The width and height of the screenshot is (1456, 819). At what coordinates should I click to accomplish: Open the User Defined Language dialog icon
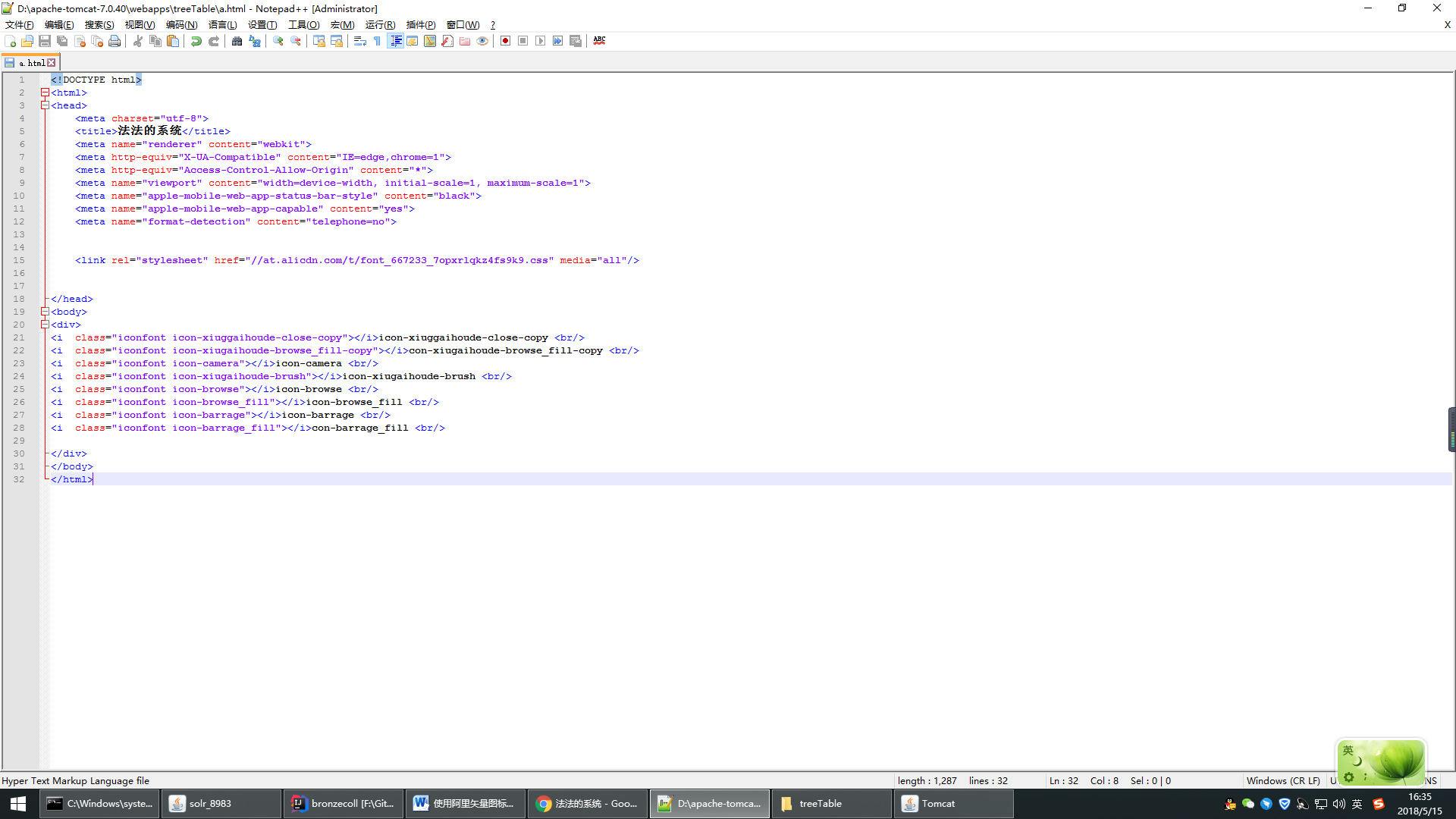413,41
